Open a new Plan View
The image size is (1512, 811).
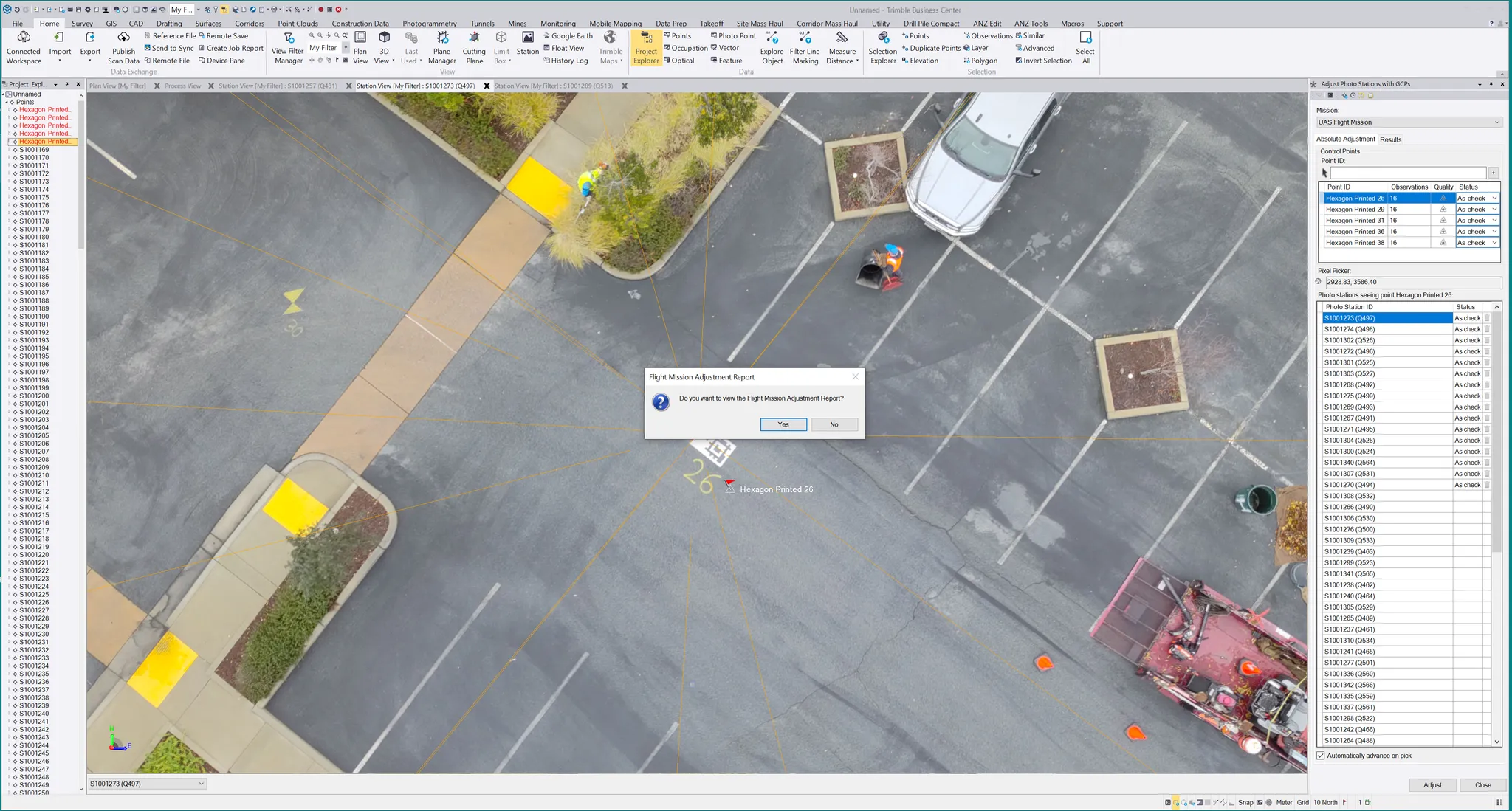tap(360, 48)
